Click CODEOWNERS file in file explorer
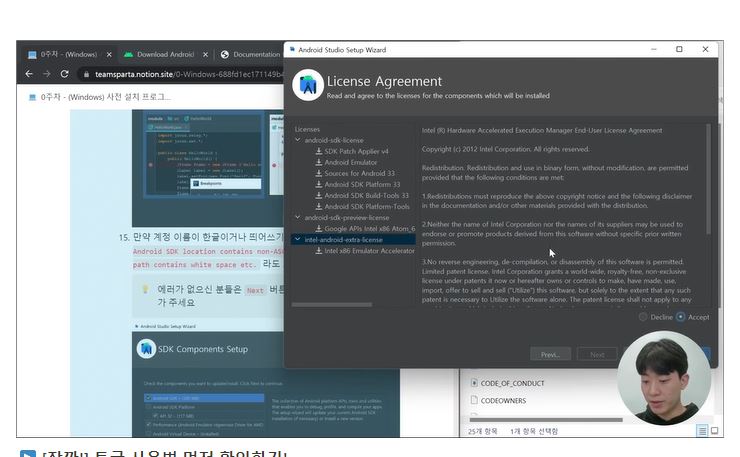The width and height of the screenshot is (740, 457). pyautogui.click(x=503, y=400)
